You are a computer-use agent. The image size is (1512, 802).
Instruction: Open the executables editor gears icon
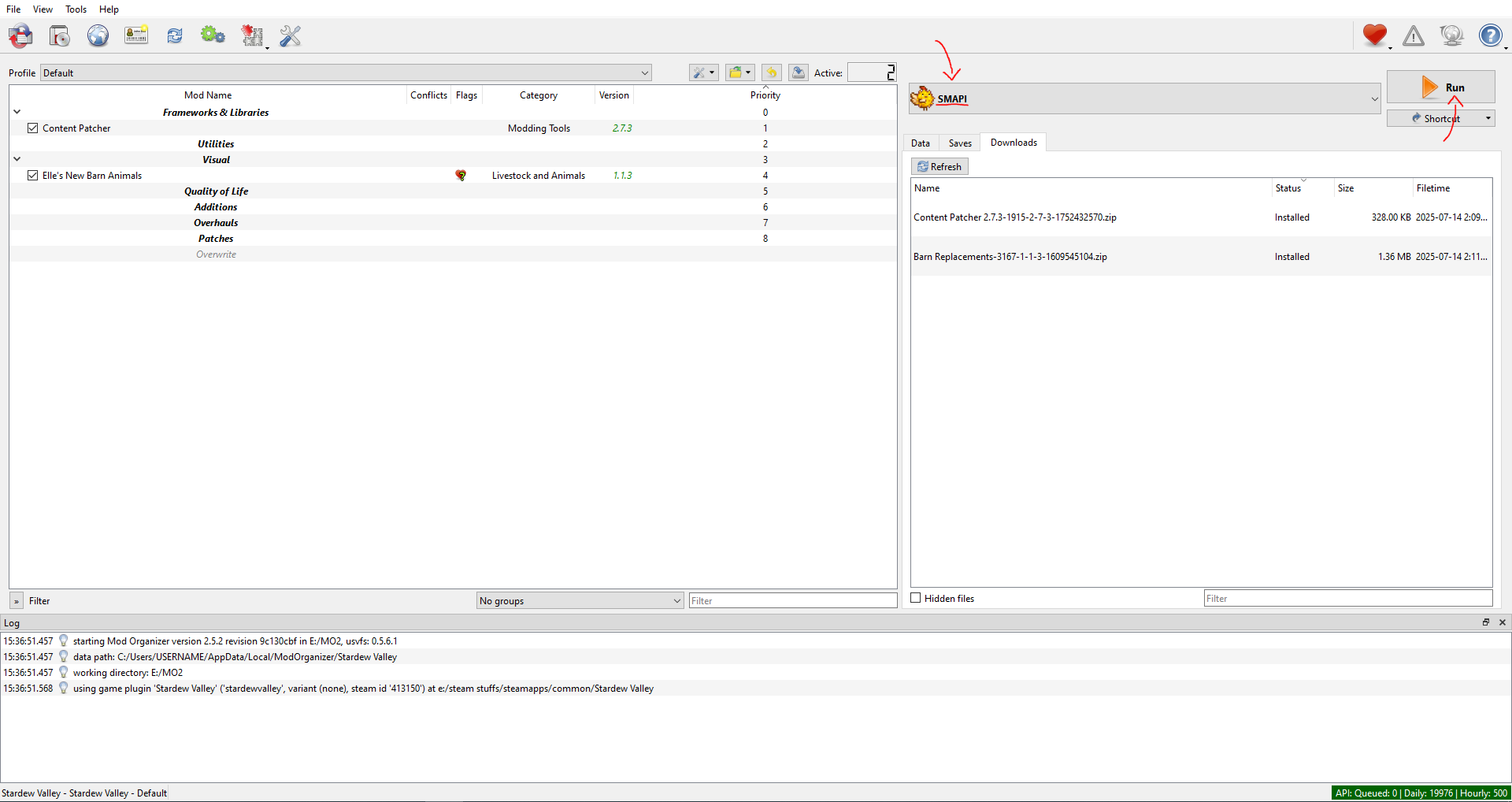tap(213, 35)
